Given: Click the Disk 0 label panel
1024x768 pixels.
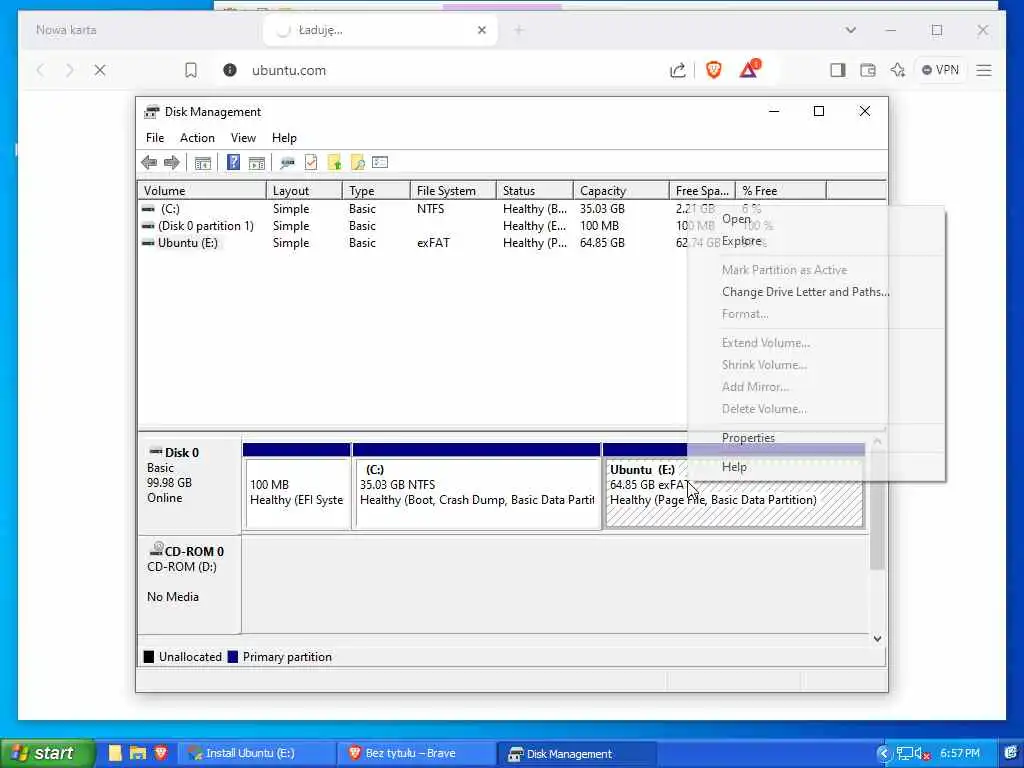Looking at the screenshot, I should coord(189,485).
